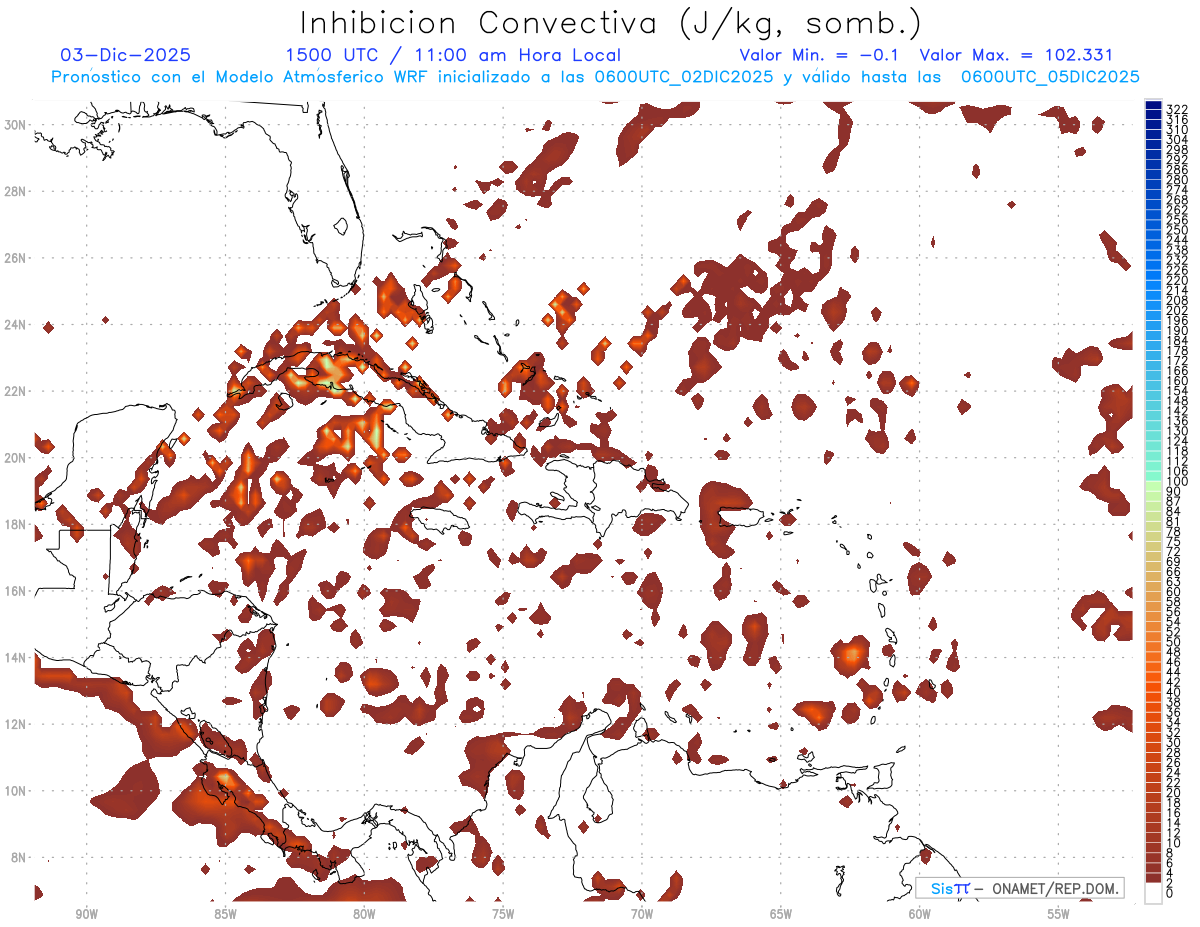Click the date '03-Dic-2025'
Image resolution: width=1200 pixels, height=927 pixels.
pyautogui.click(x=126, y=56)
